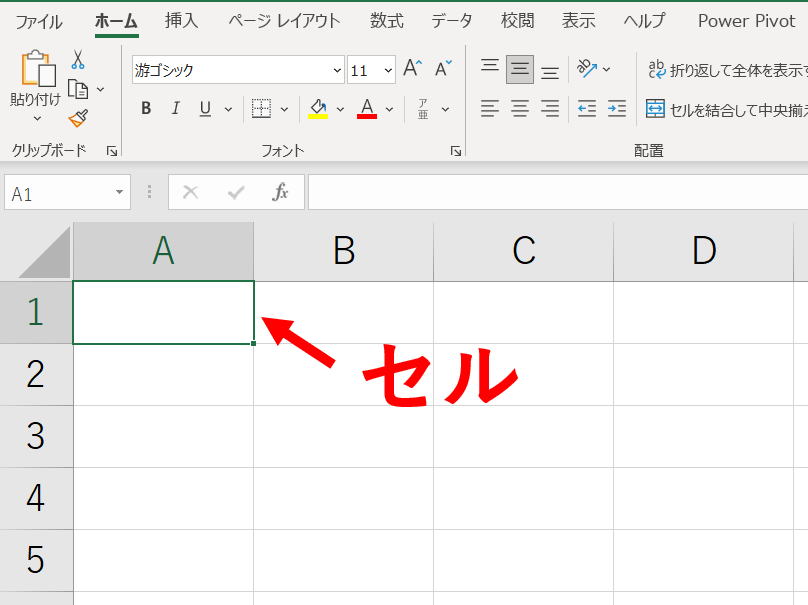Select cell B2 in the worksheet
The height and width of the screenshot is (605, 808).
pos(343,375)
